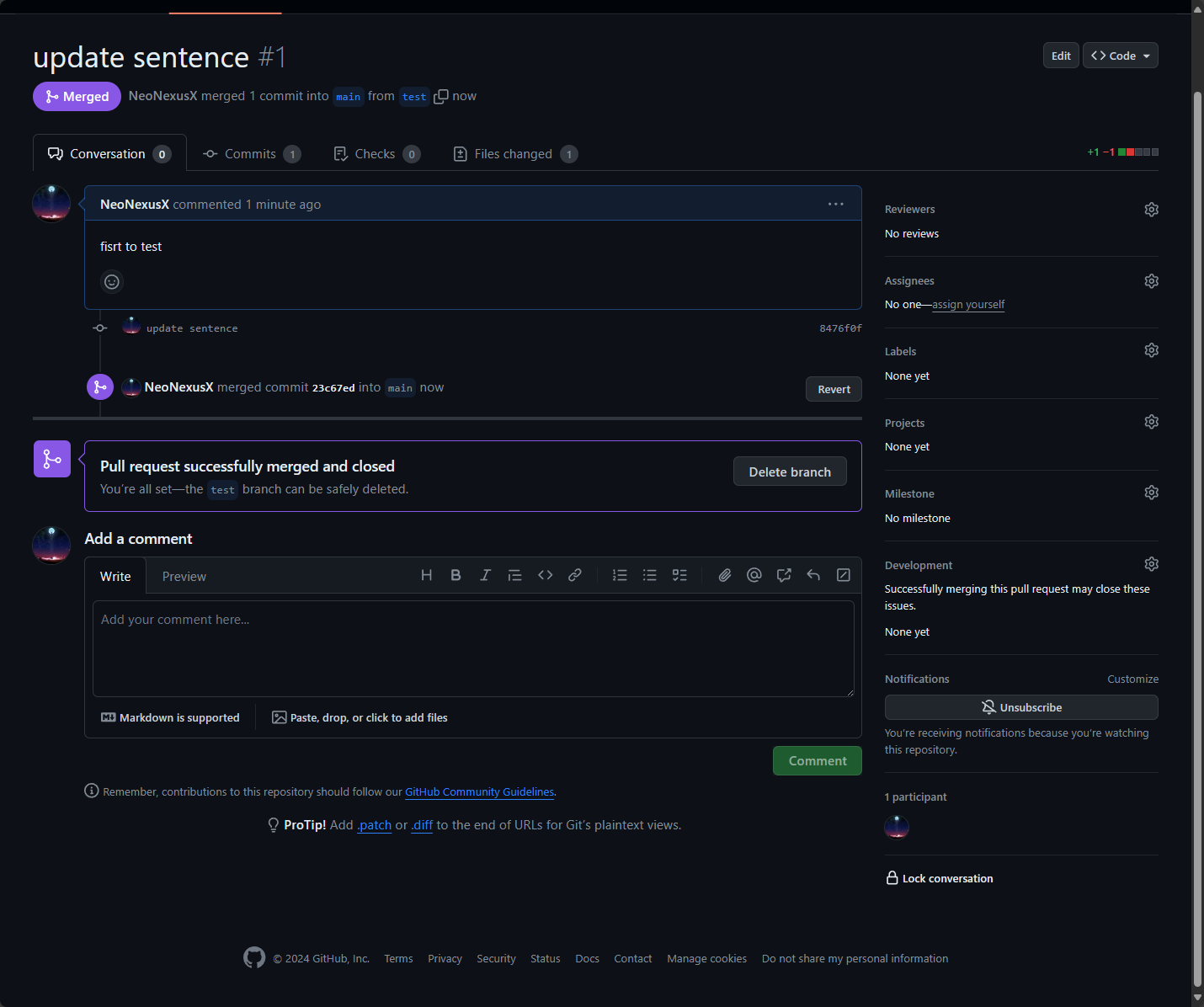Open merged commit 23c67ed
Image resolution: width=1204 pixels, height=1007 pixels.
[333, 388]
